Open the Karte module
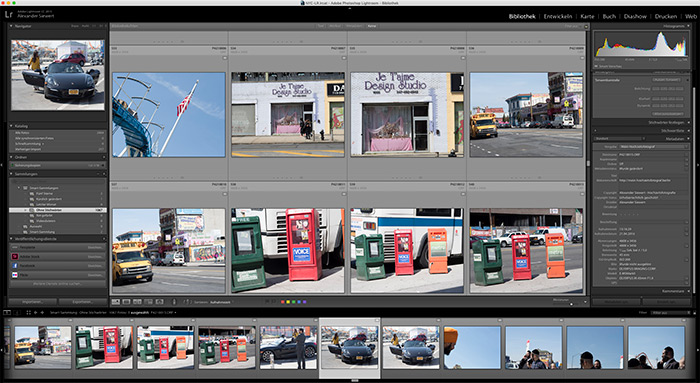The width and height of the screenshot is (700, 383). tap(587, 16)
